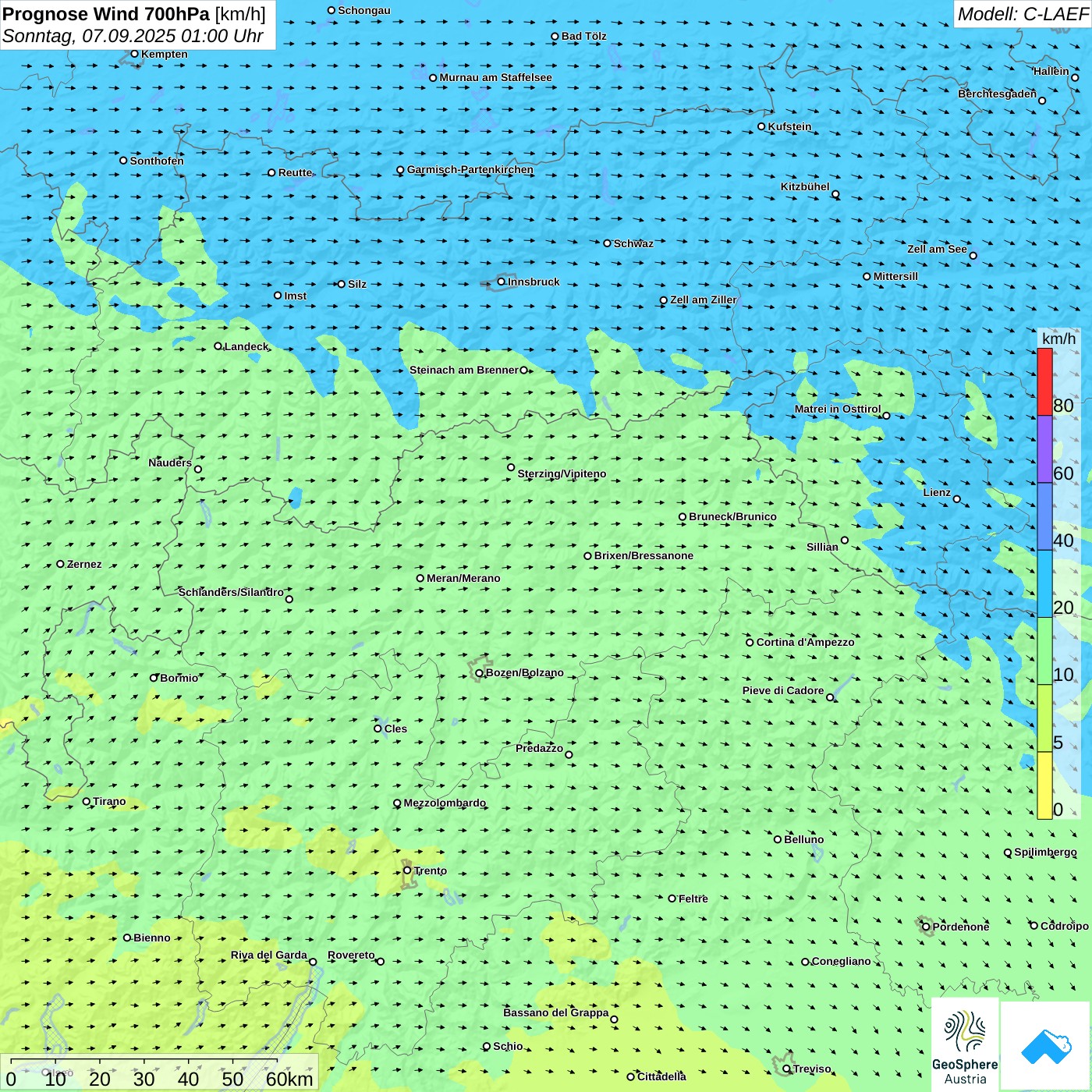
Task: Click the 'Sonntag, 07.09.2025 01:00 Uhr' date text
Action: point(133,36)
